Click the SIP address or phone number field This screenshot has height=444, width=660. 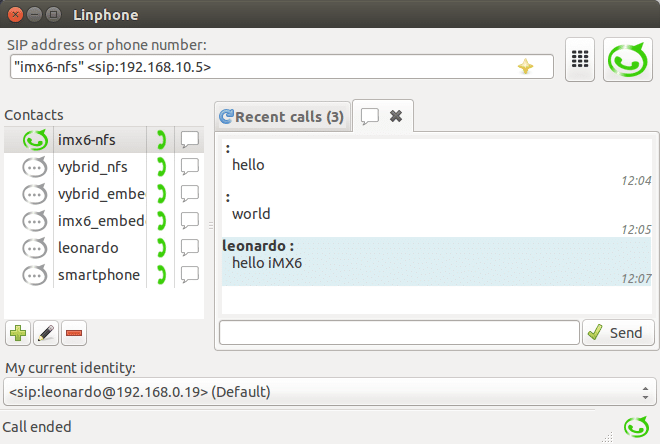point(270,67)
